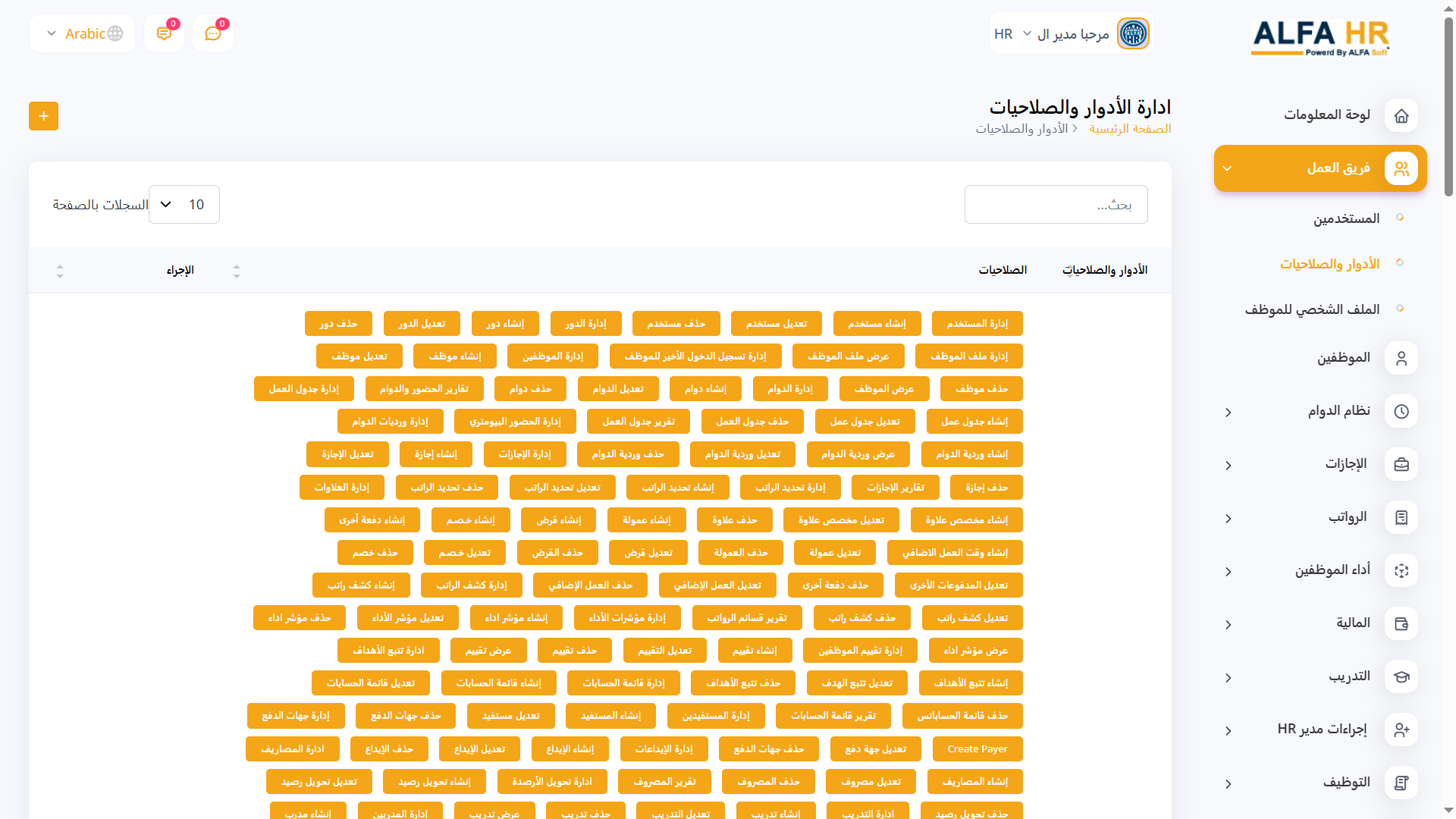Click the wallet icon for المالية
The width and height of the screenshot is (1456, 819).
coord(1401,623)
